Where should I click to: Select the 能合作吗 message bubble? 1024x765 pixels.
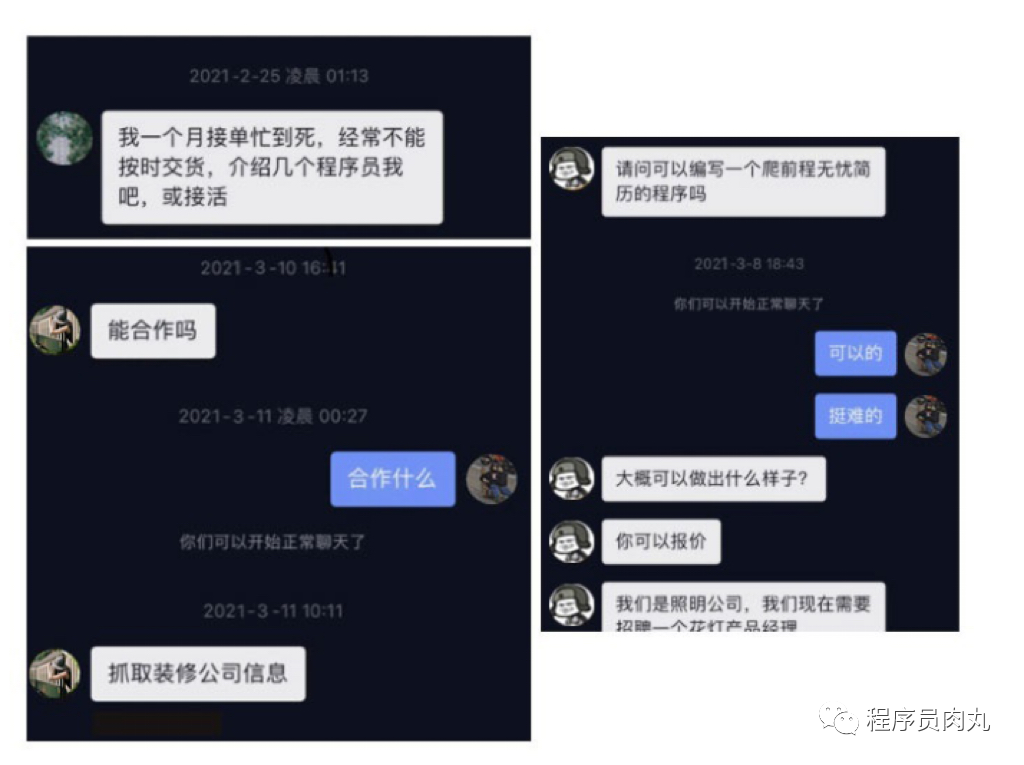coord(153,331)
